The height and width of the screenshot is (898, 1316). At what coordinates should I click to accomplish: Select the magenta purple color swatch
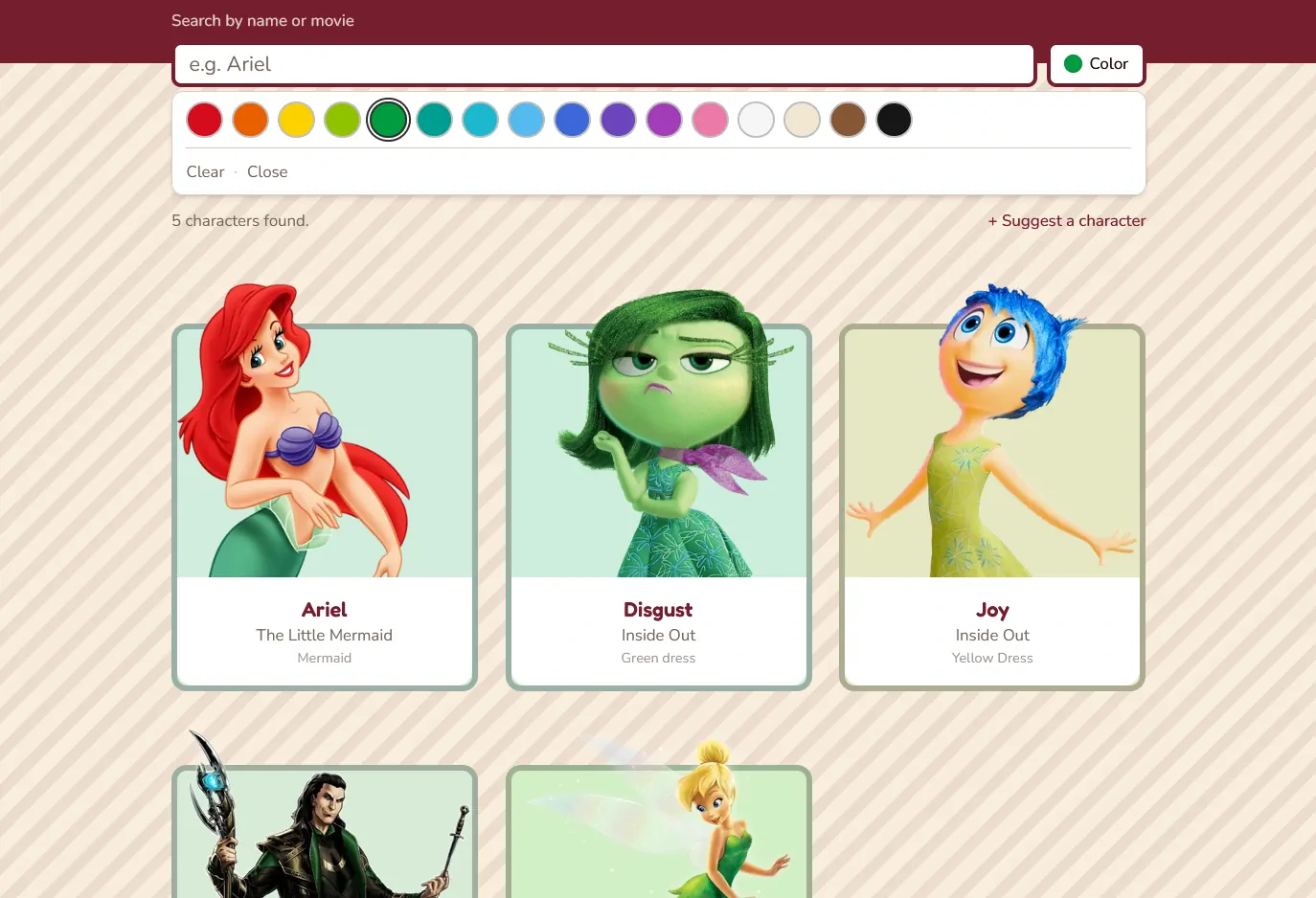(664, 120)
